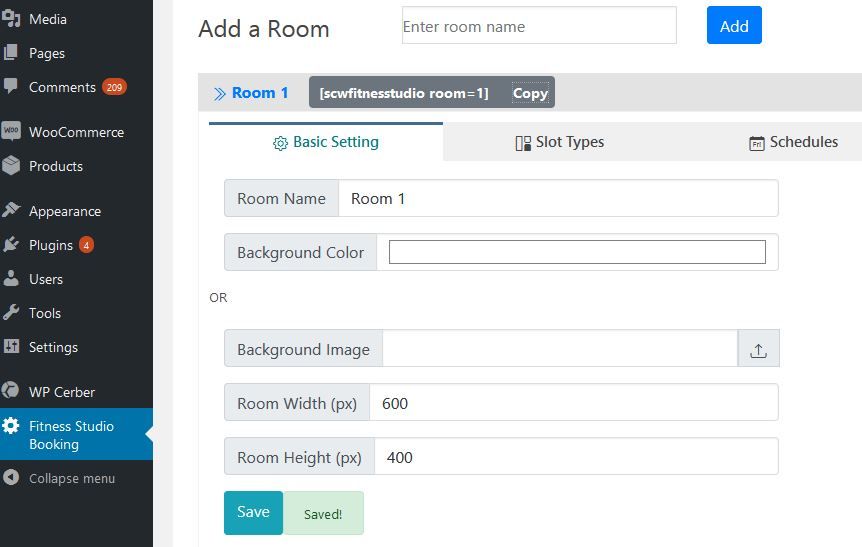Click the Products box icon
Image resolution: width=862 pixels, height=547 pixels.
[x=11, y=166]
